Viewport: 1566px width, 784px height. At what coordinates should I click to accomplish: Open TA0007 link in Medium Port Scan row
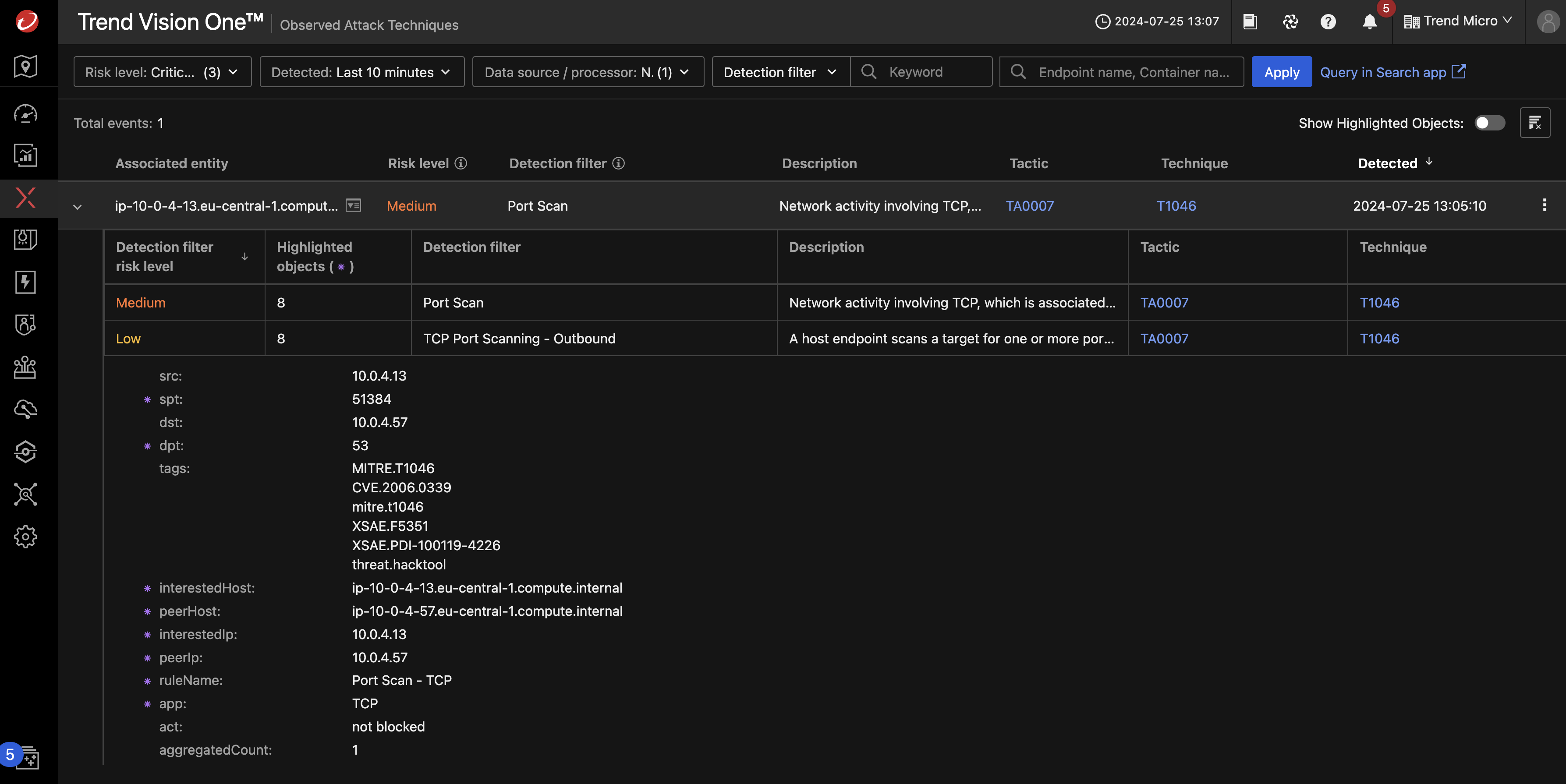tap(1164, 302)
